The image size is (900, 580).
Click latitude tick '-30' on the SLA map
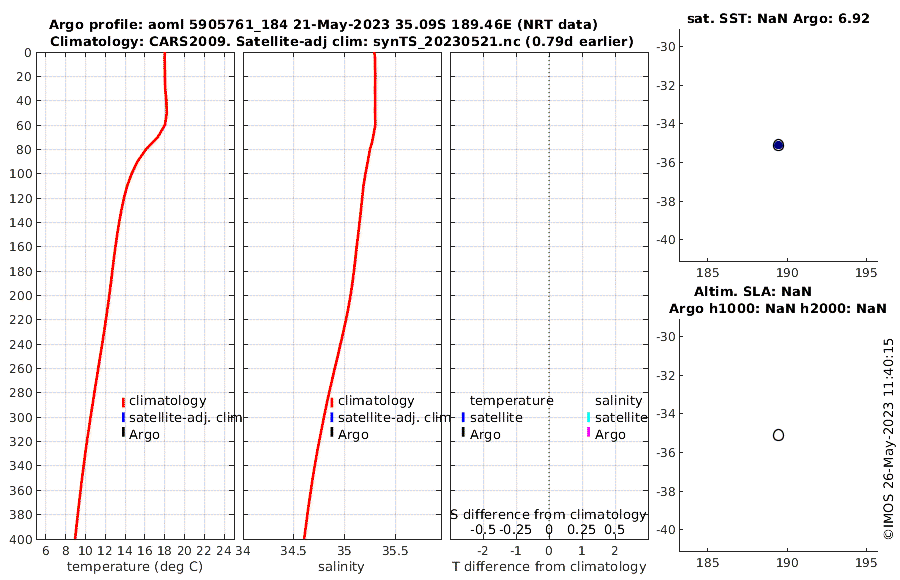click(x=666, y=337)
